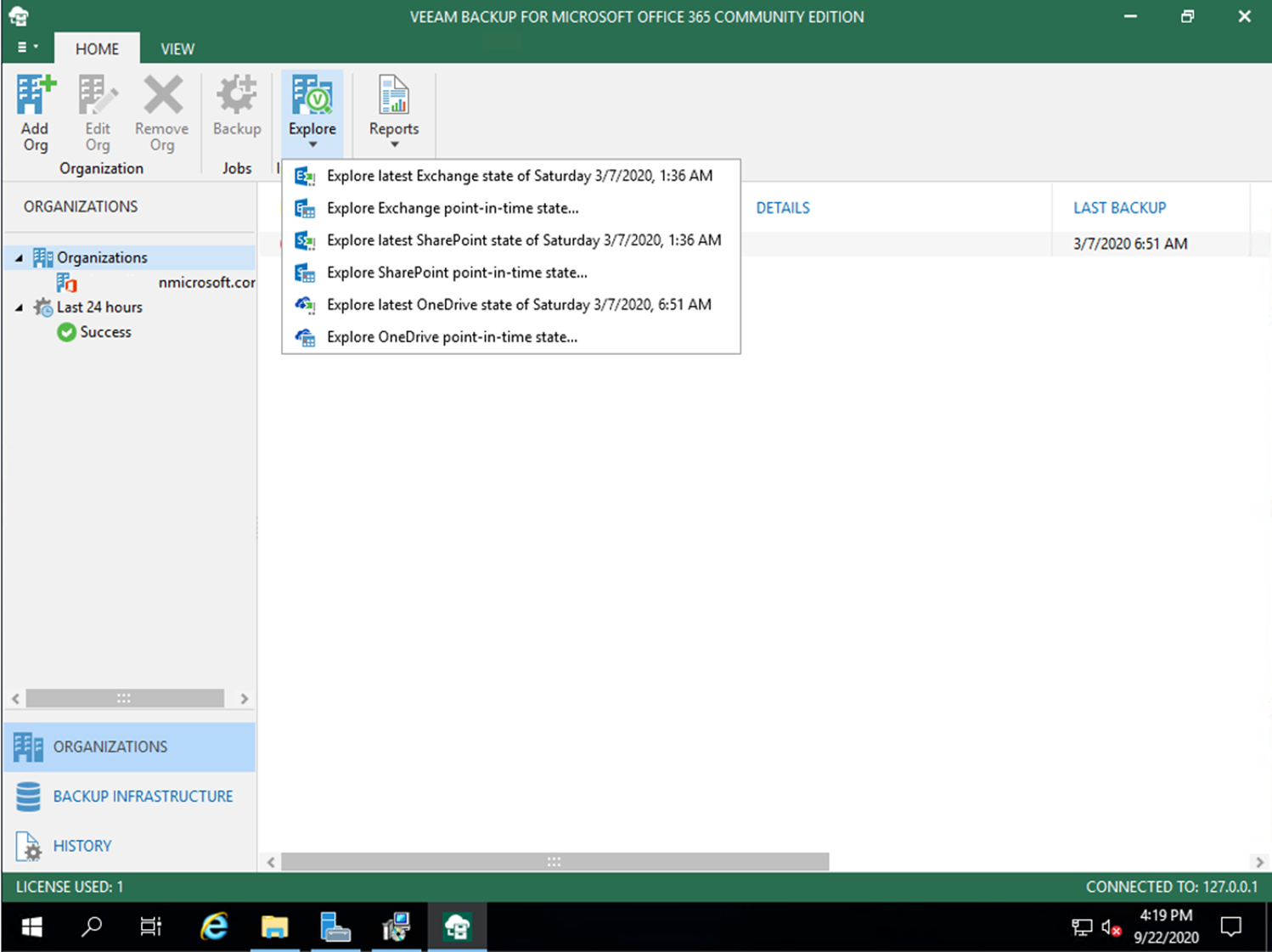Switch to the HOME ribbon tab
The width and height of the screenshot is (1272, 952).
tap(97, 48)
